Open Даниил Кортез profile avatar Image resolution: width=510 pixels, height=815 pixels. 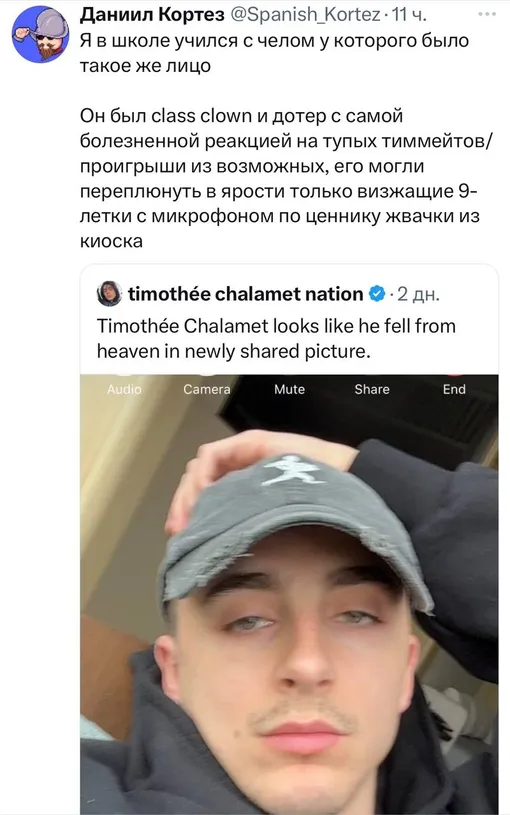[x=41, y=33]
